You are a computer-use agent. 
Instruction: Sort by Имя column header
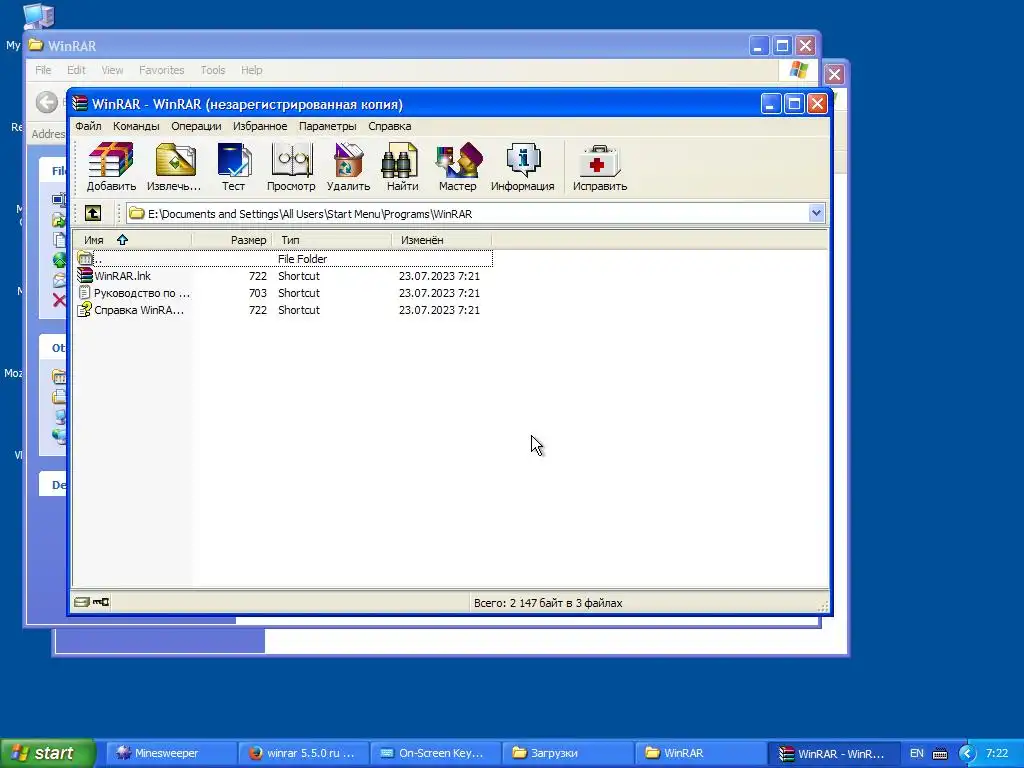(x=133, y=240)
